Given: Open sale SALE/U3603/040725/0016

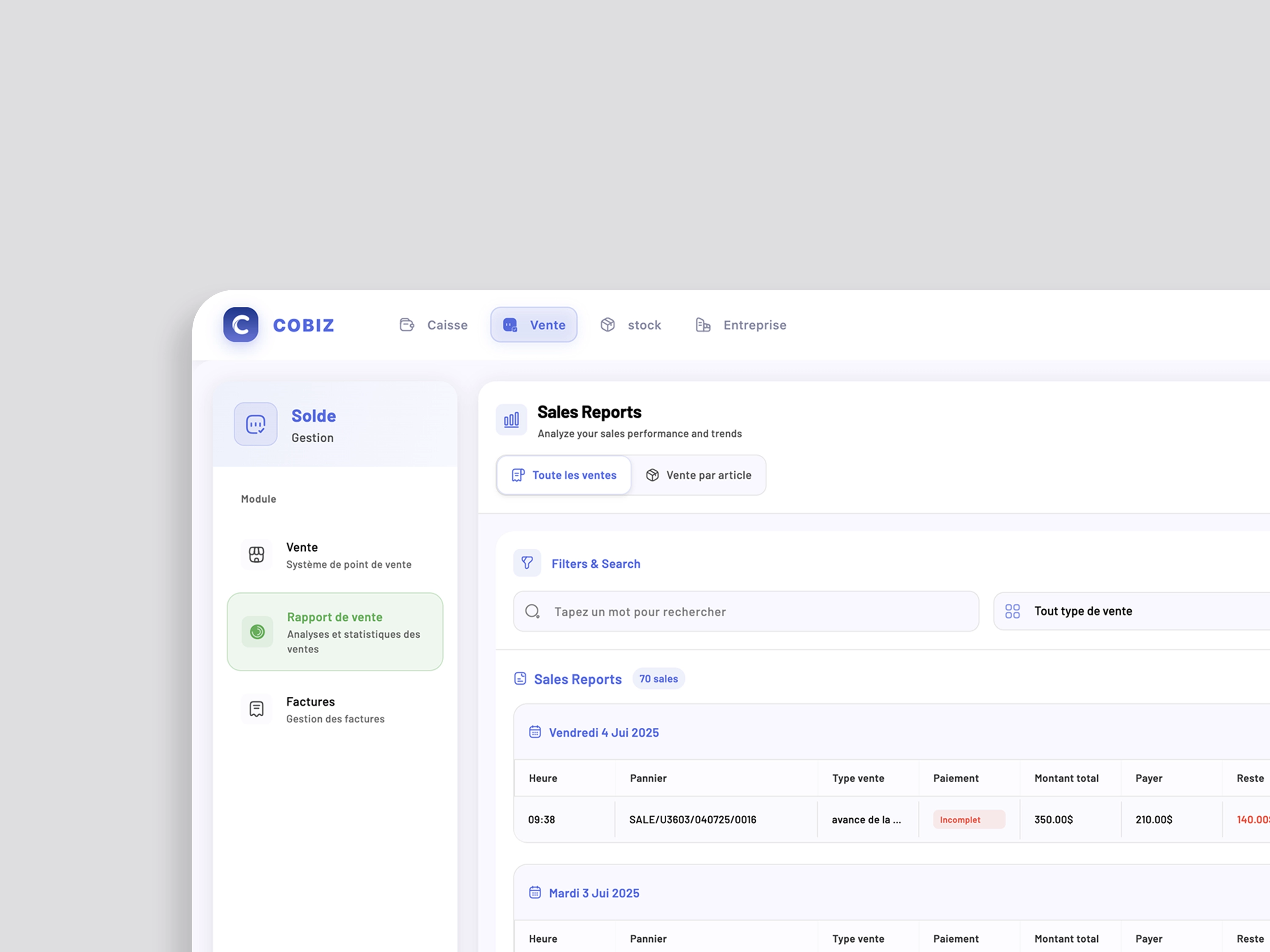Looking at the screenshot, I should click(693, 820).
